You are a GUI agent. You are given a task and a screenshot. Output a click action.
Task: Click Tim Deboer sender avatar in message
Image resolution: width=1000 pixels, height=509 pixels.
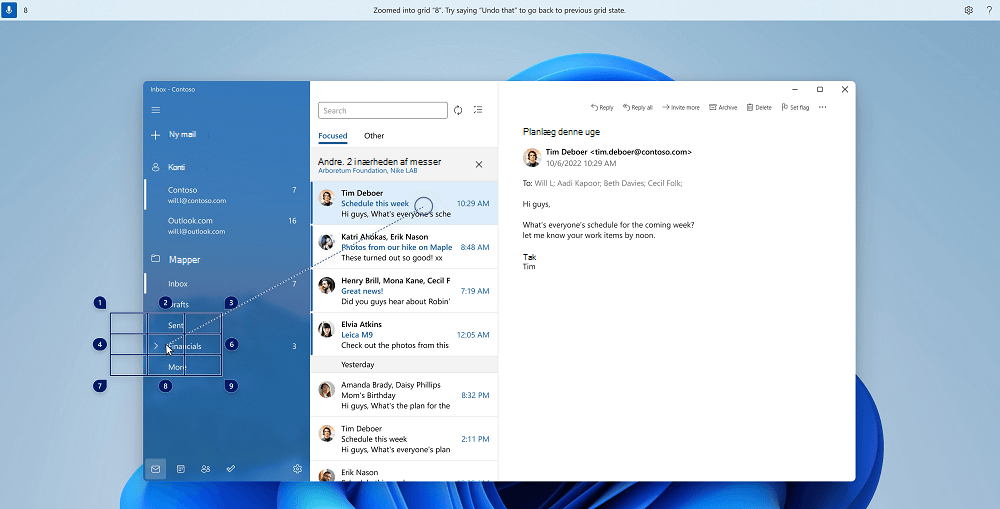tap(532, 158)
